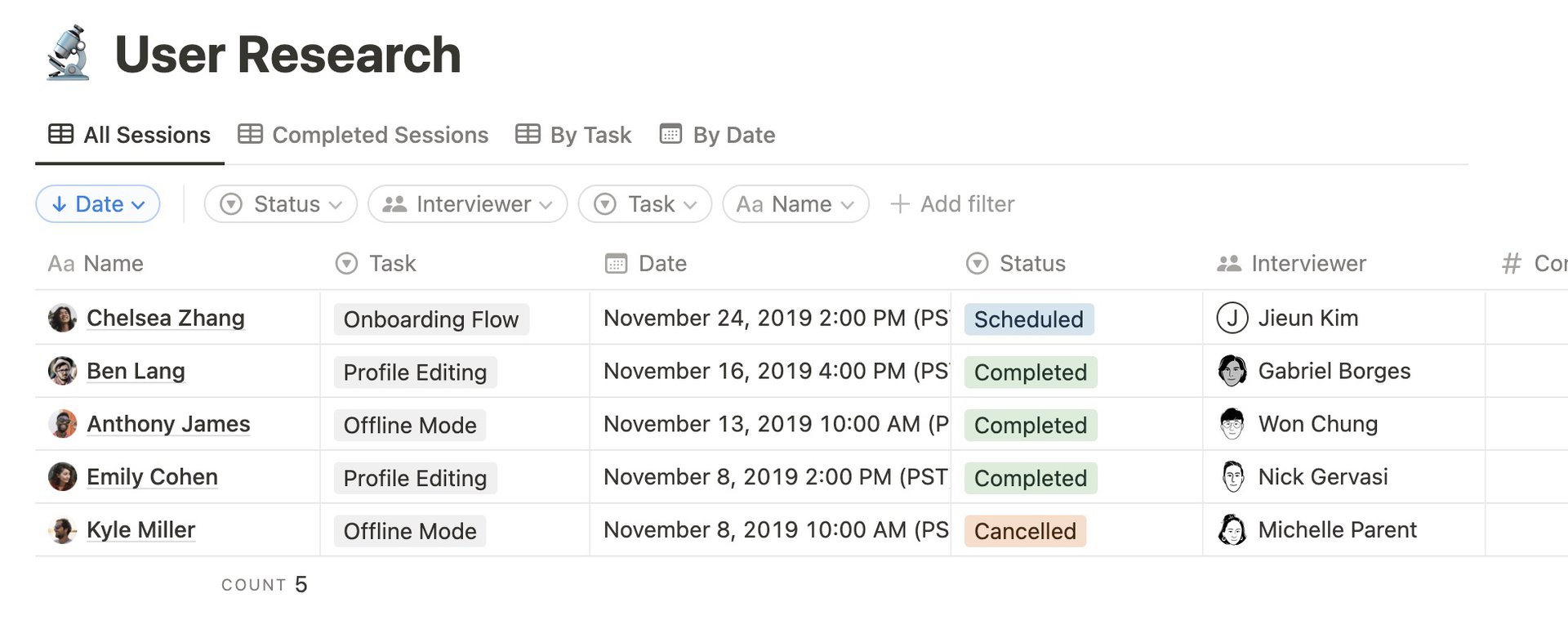Click Michelle Parent's interviewer avatar
The height and width of the screenshot is (629, 1568).
1232,530
